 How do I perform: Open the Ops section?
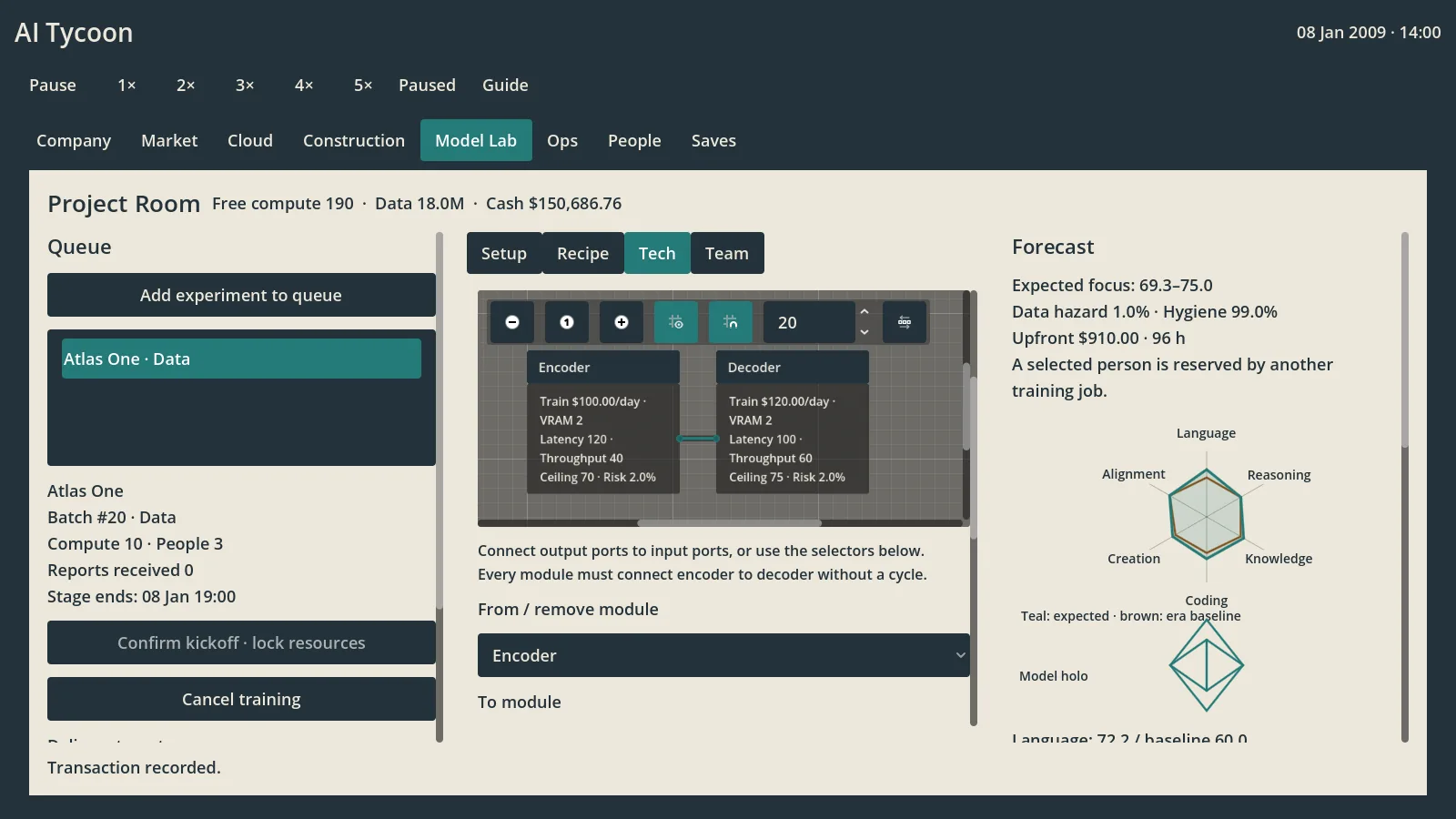coord(562,140)
